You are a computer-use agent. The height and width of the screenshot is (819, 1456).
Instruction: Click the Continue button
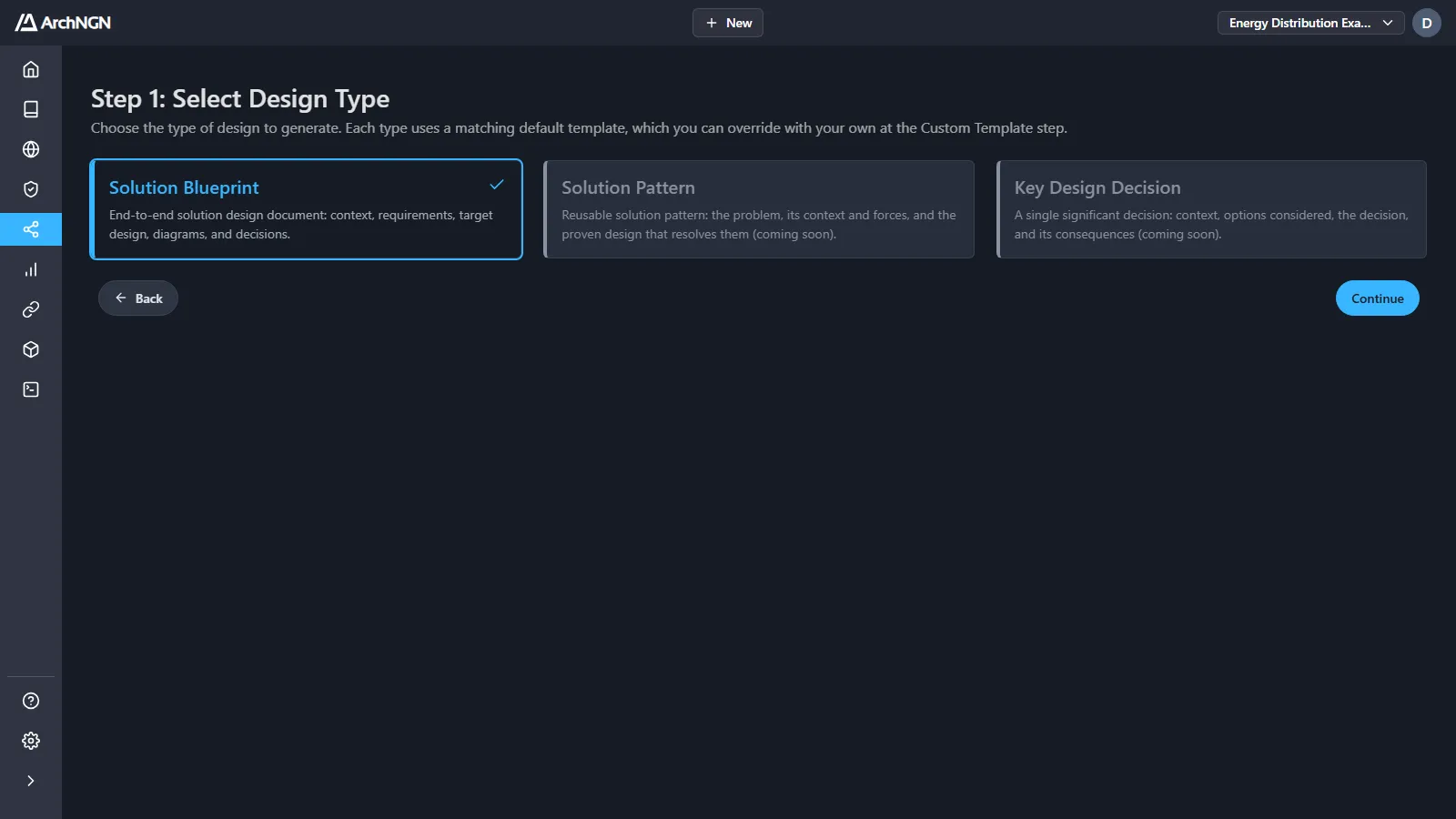click(1377, 298)
